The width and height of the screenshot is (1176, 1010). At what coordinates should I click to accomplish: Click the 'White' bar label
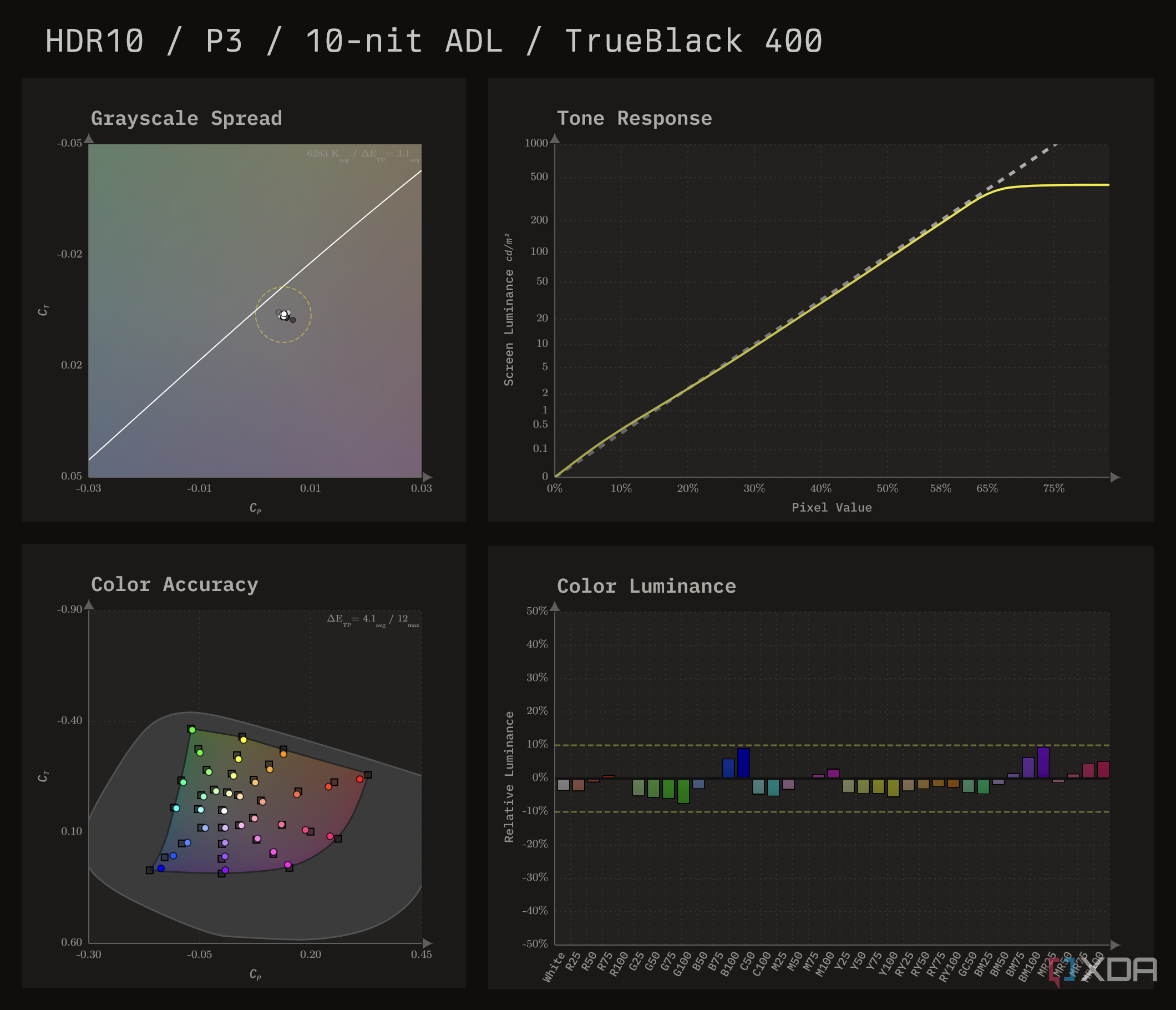(554, 966)
